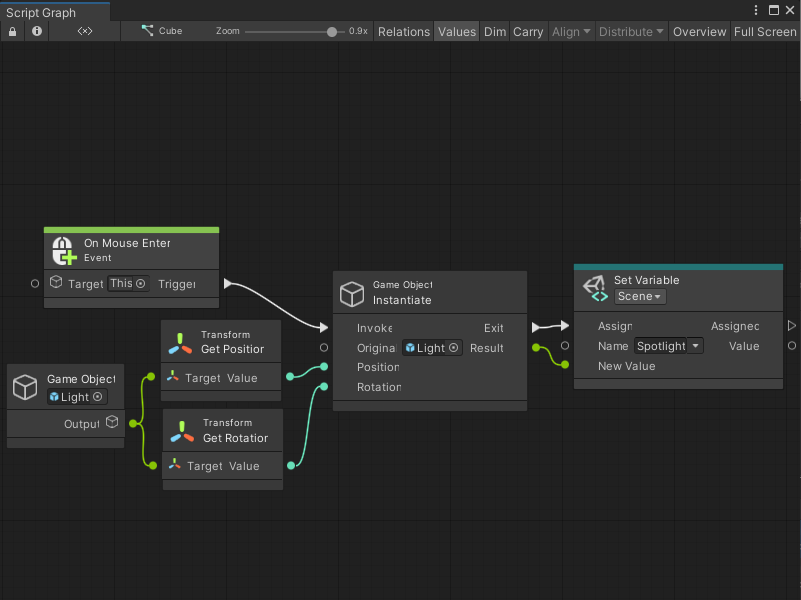
Task: Open the graph inspector info icon
Action: pos(36,31)
